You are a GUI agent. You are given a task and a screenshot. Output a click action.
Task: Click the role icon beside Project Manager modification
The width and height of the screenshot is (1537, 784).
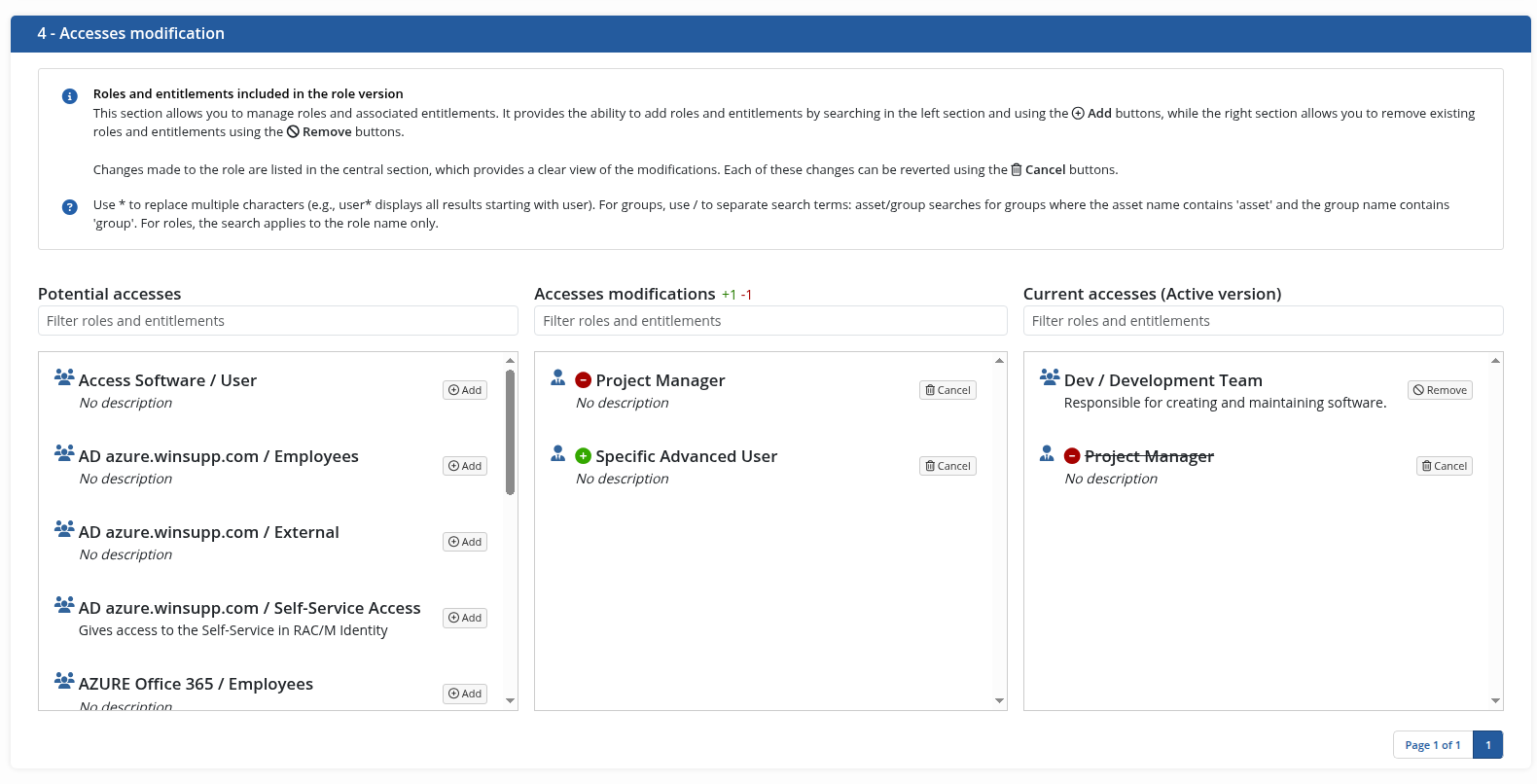click(558, 376)
